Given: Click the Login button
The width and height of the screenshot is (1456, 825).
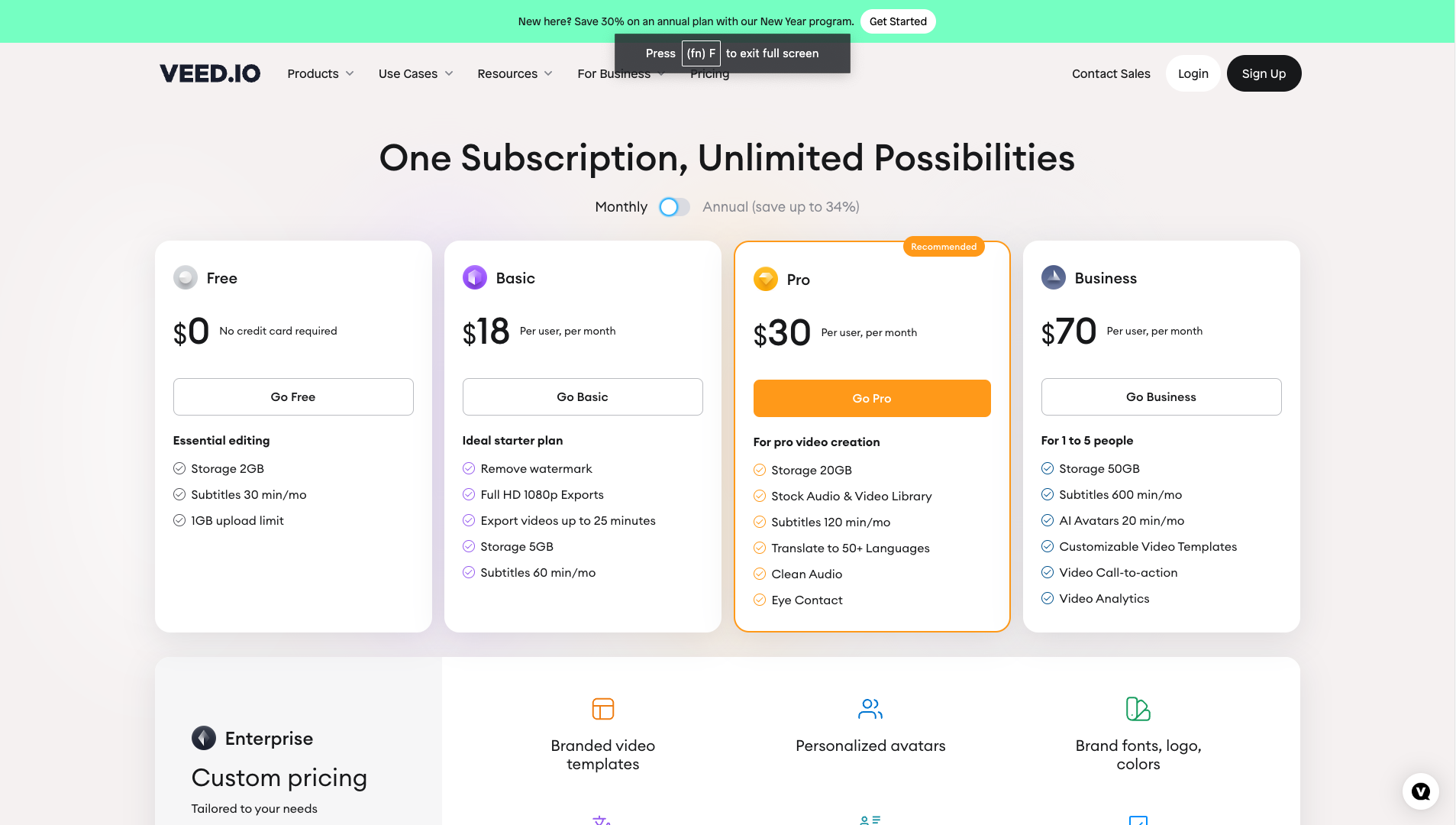Looking at the screenshot, I should 1193,73.
